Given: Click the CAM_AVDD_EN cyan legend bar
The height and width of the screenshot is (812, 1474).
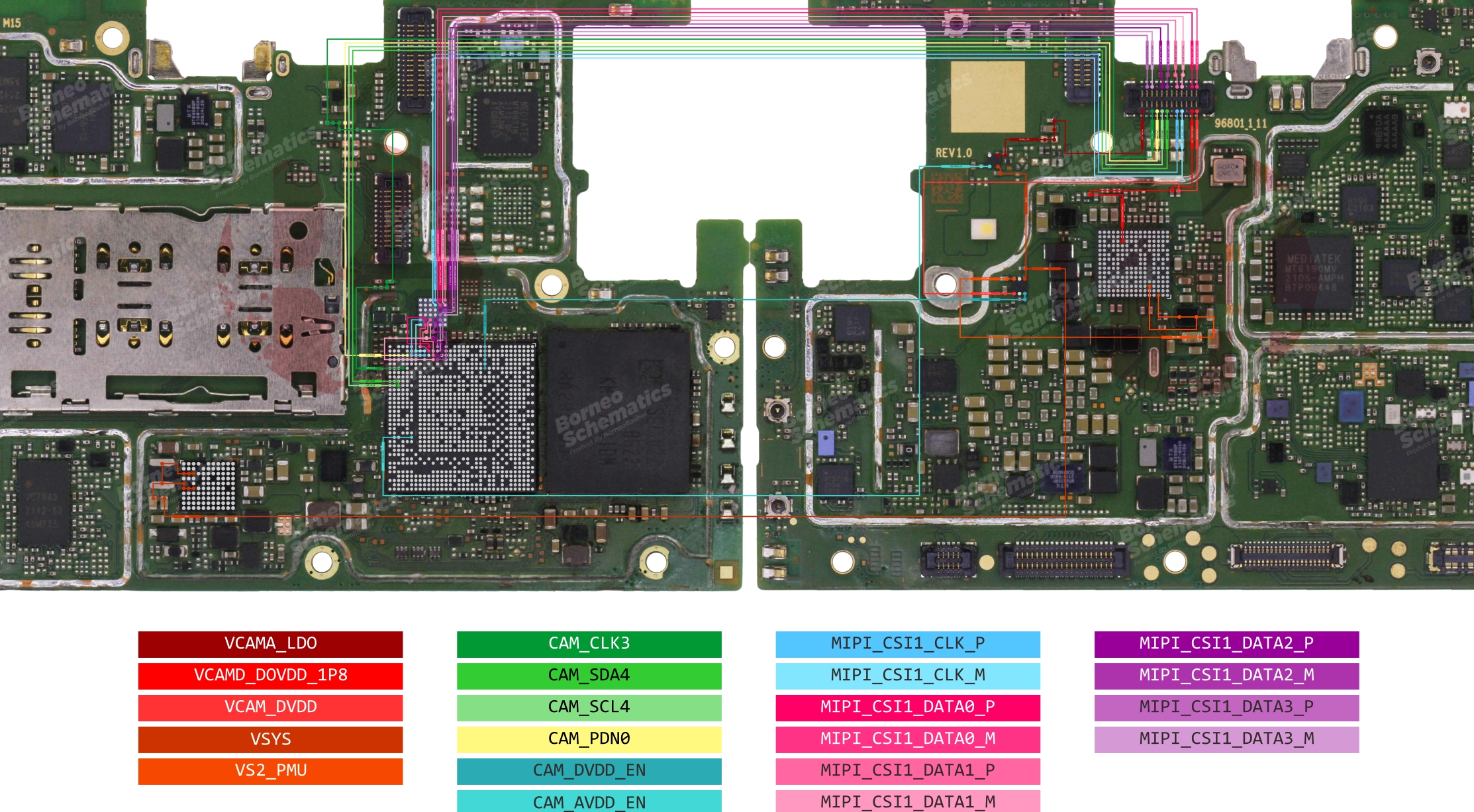Looking at the screenshot, I should point(589,801).
